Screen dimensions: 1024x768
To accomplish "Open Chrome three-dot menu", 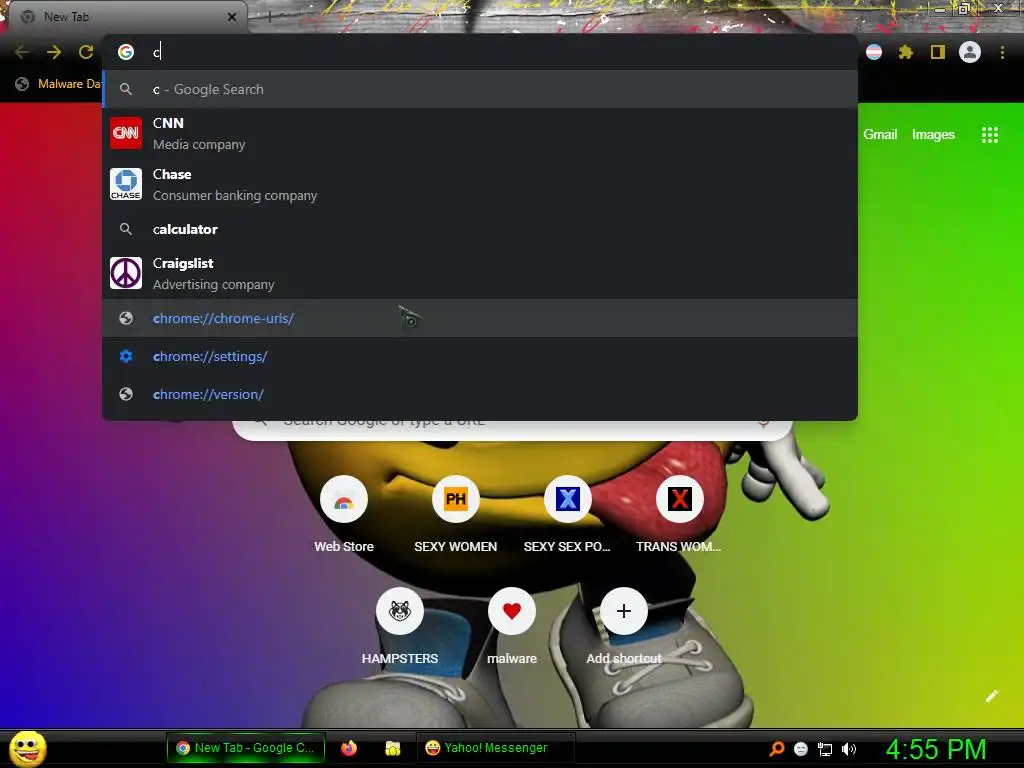I will (x=1002, y=52).
